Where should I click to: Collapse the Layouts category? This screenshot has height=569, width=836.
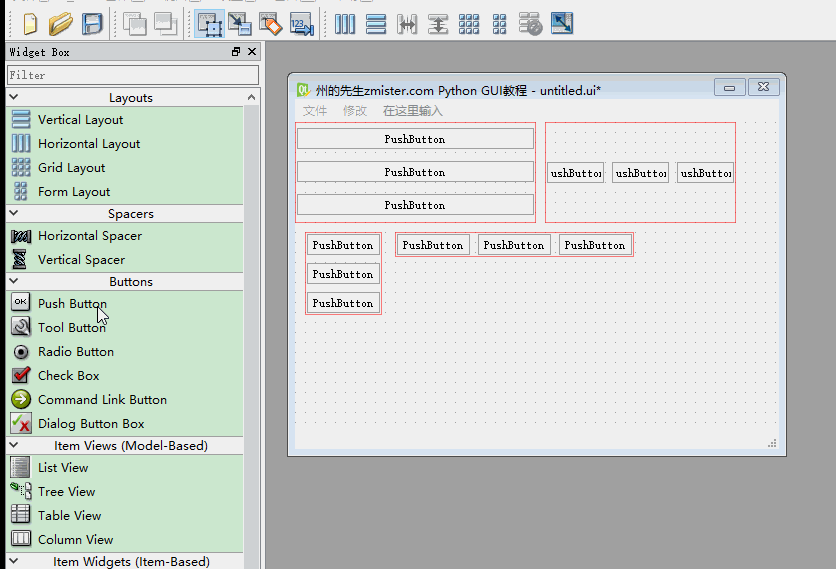[14, 97]
